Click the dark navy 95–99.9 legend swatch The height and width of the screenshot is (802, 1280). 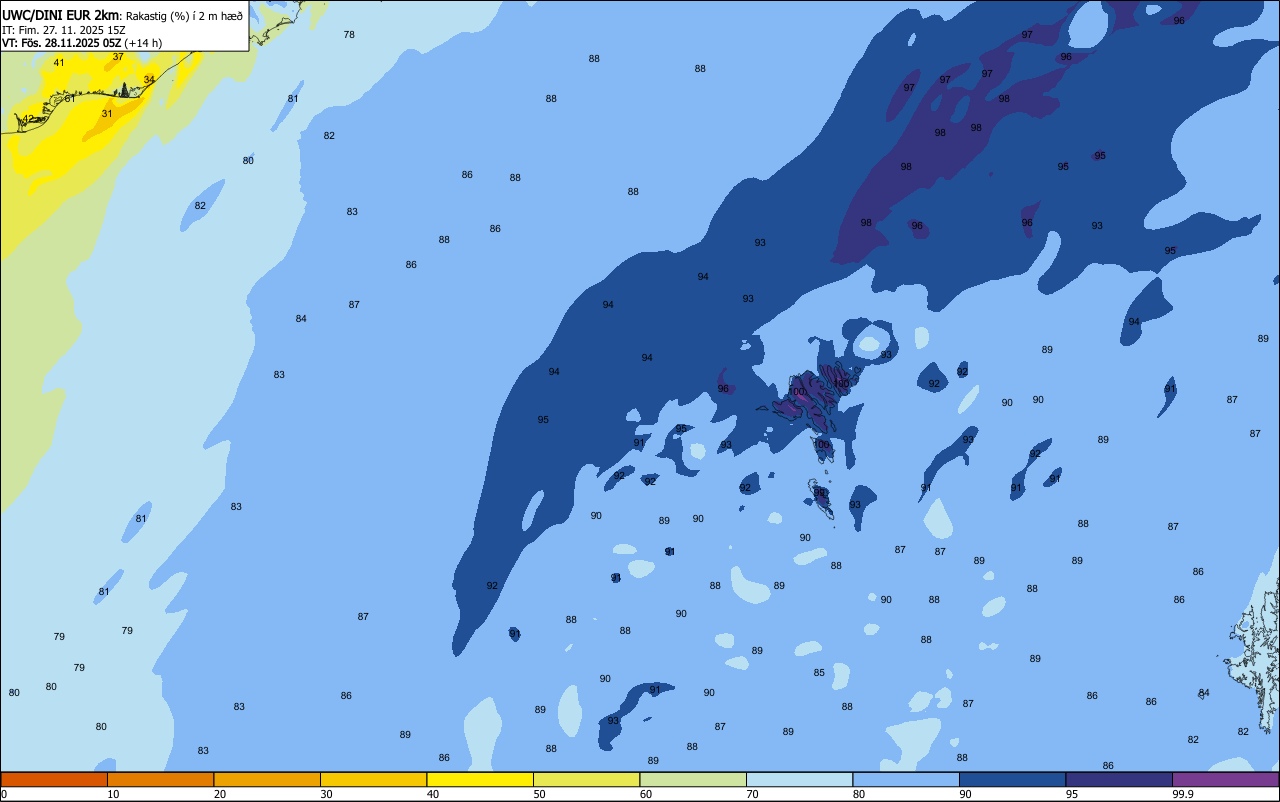pyautogui.click(x=1119, y=779)
